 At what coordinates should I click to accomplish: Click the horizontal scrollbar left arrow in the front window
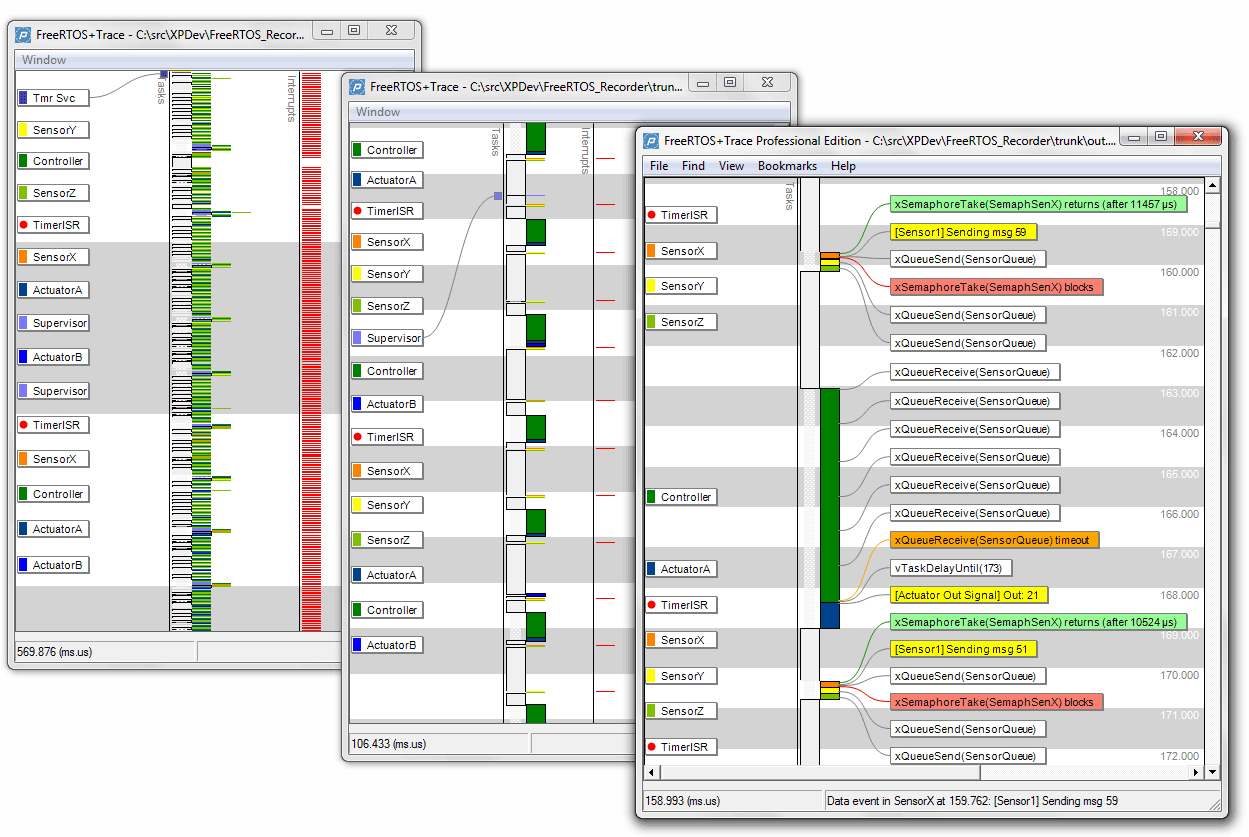click(x=653, y=772)
